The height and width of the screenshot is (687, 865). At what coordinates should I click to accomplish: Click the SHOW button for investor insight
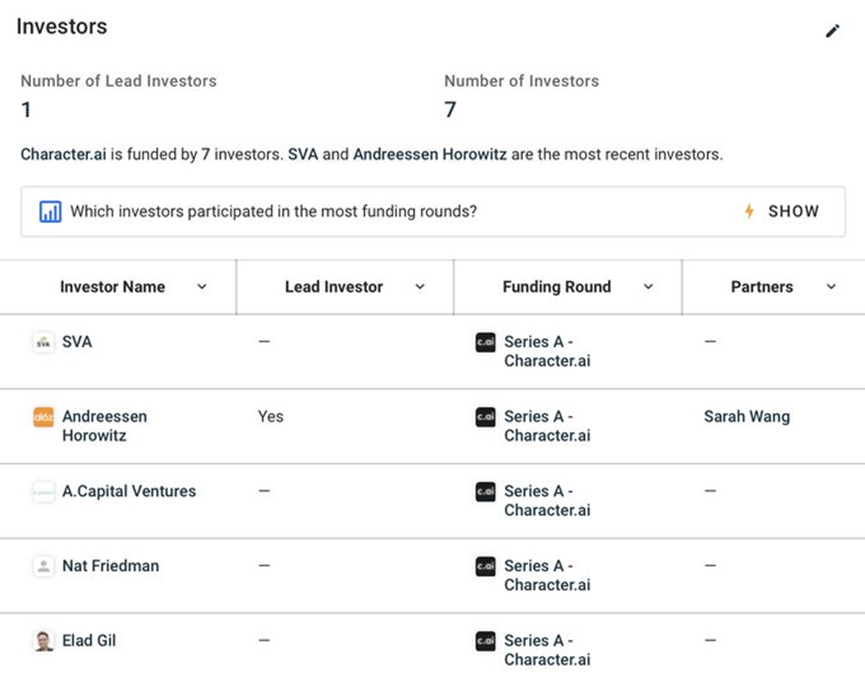click(782, 211)
